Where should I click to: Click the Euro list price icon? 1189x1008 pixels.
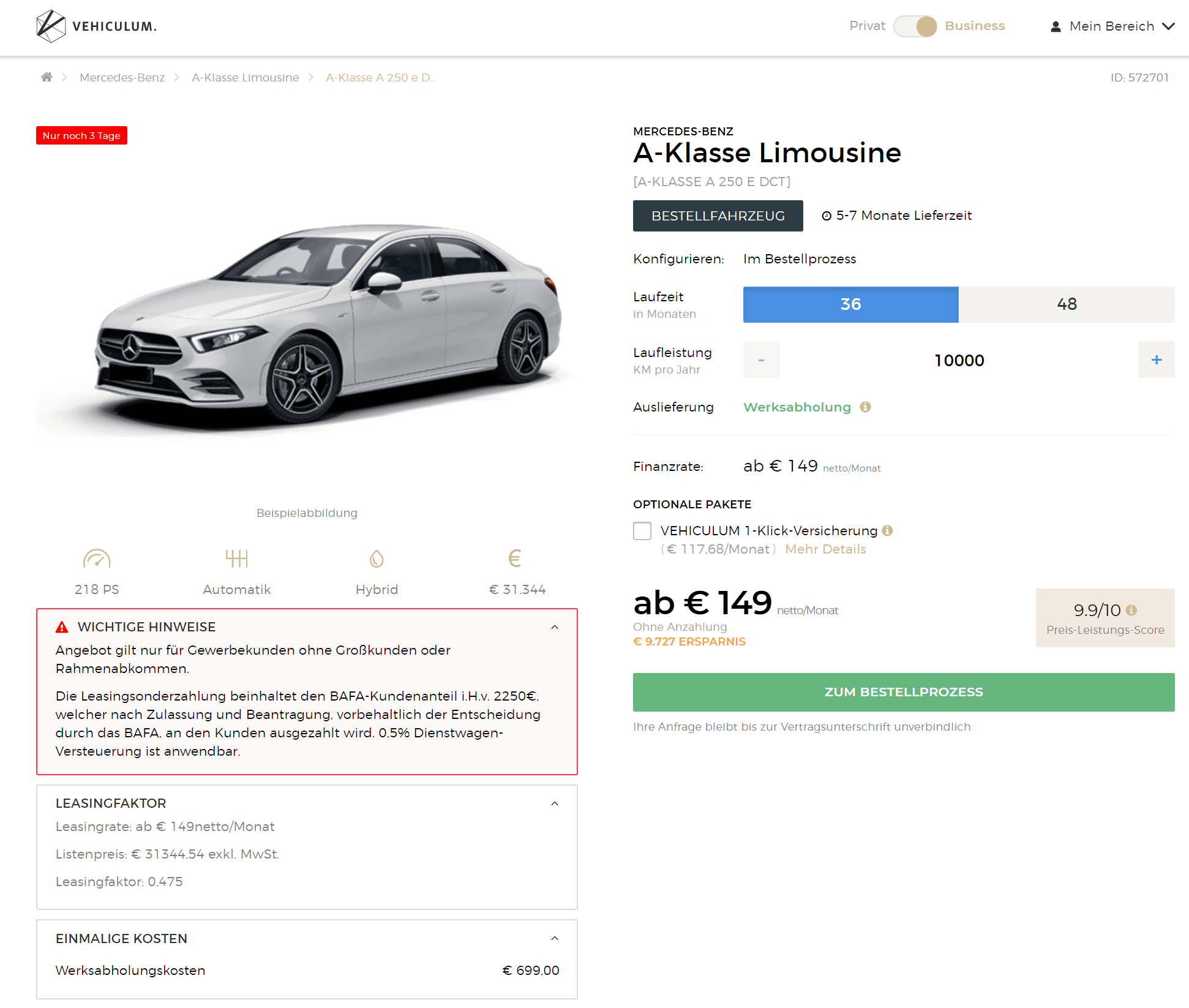tap(515, 559)
